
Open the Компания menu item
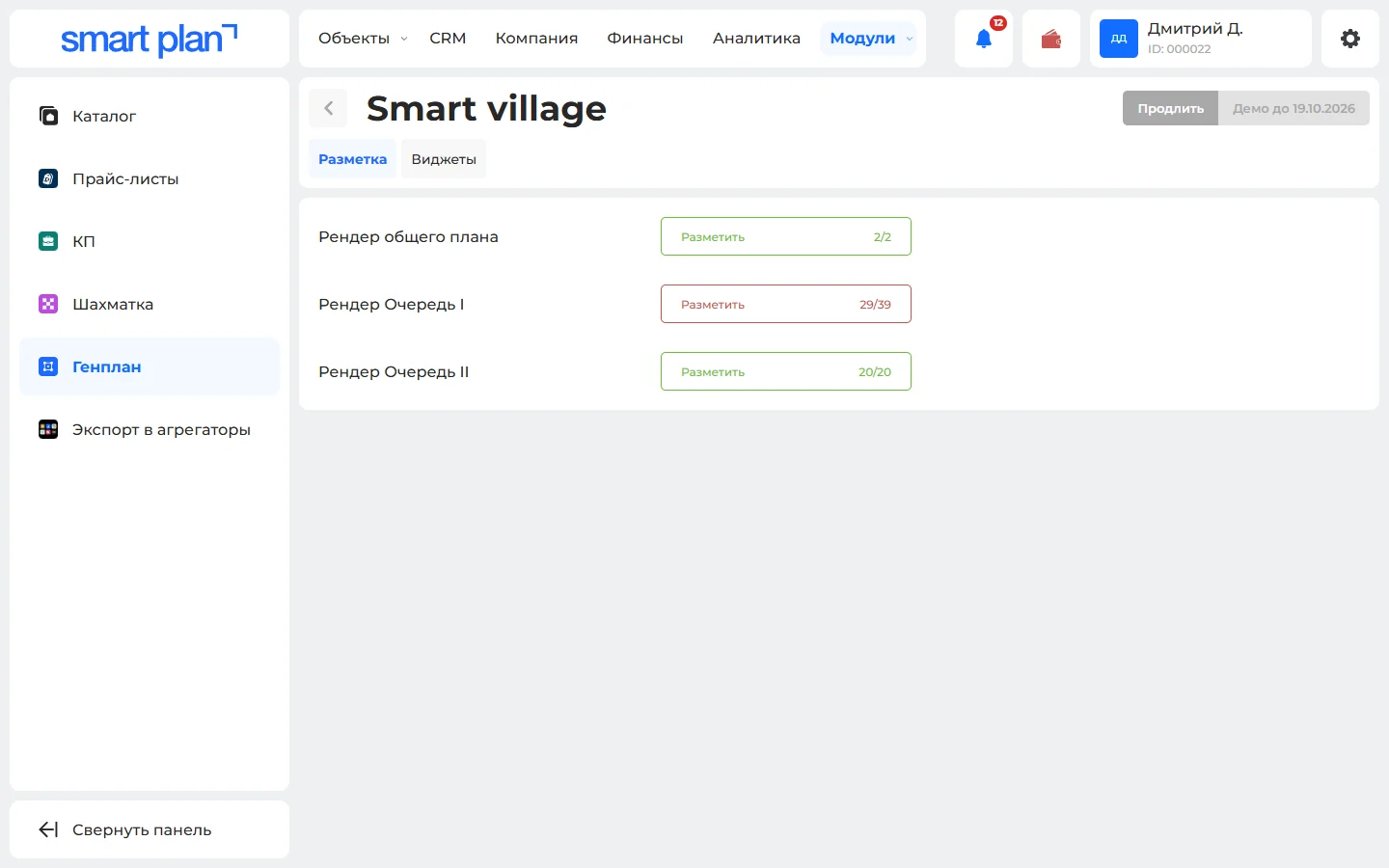[x=536, y=39]
